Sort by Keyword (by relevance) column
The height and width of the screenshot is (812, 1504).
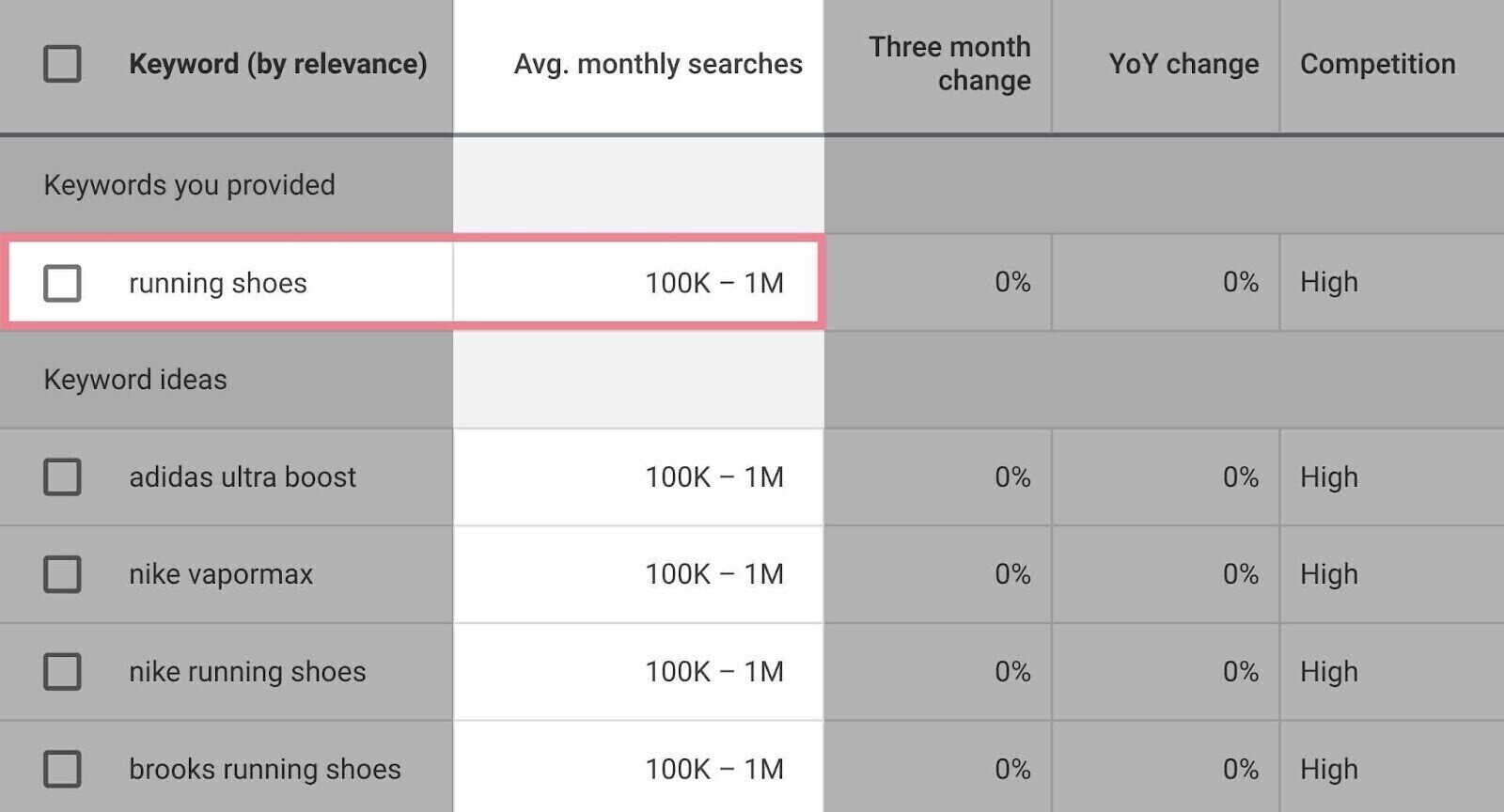[x=277, y=64]
